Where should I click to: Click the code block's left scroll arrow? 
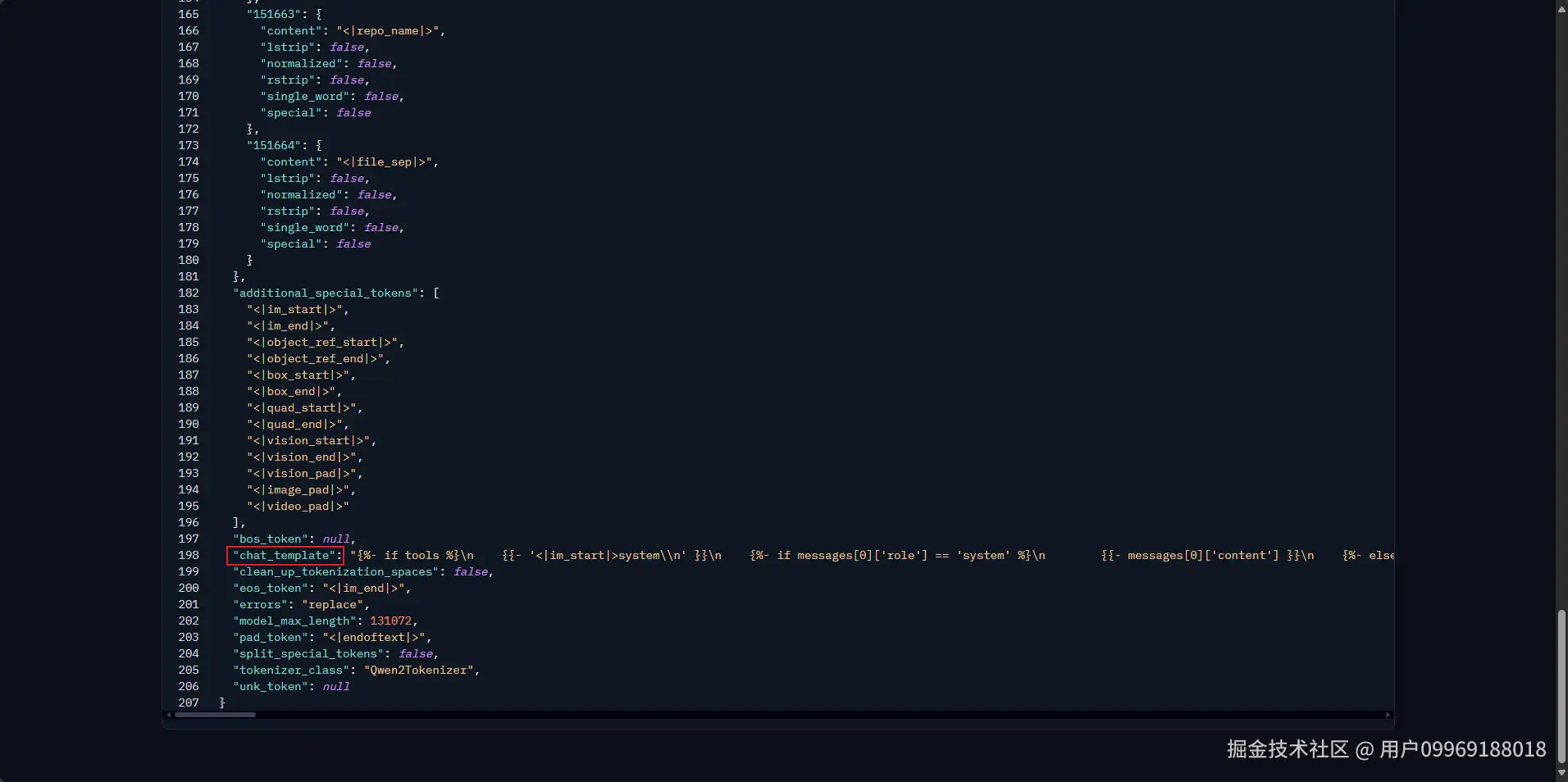pos(169,715)
